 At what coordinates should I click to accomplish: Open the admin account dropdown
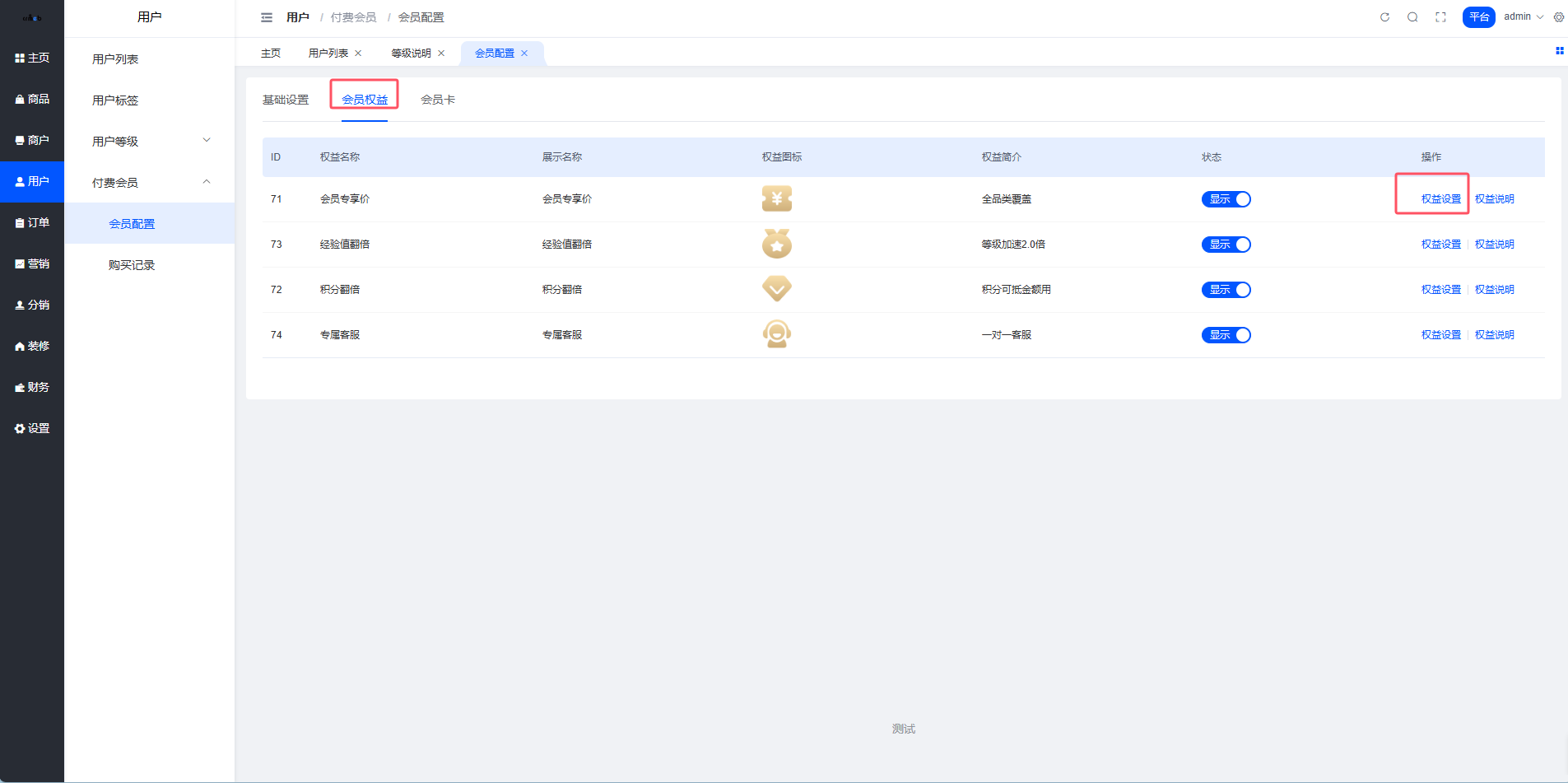[x=1523, y=17]
